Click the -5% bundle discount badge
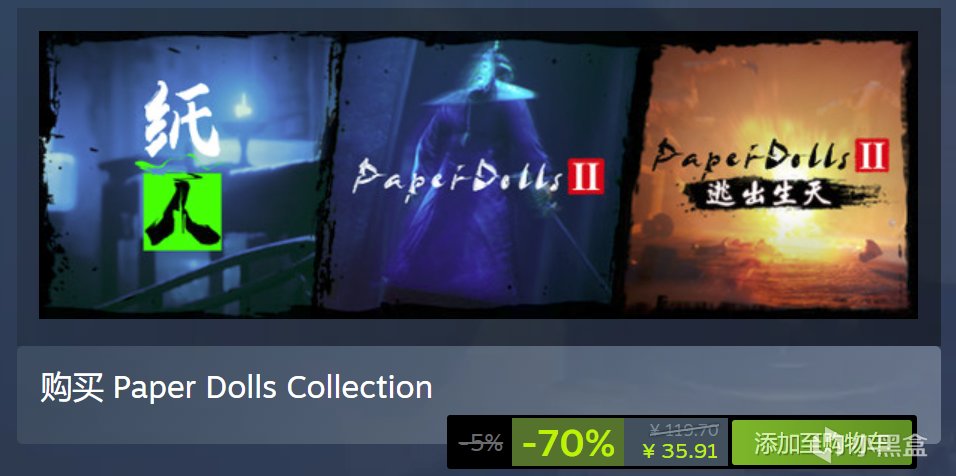The height and width of the screenshot is (476, 956). click(480, 442)
